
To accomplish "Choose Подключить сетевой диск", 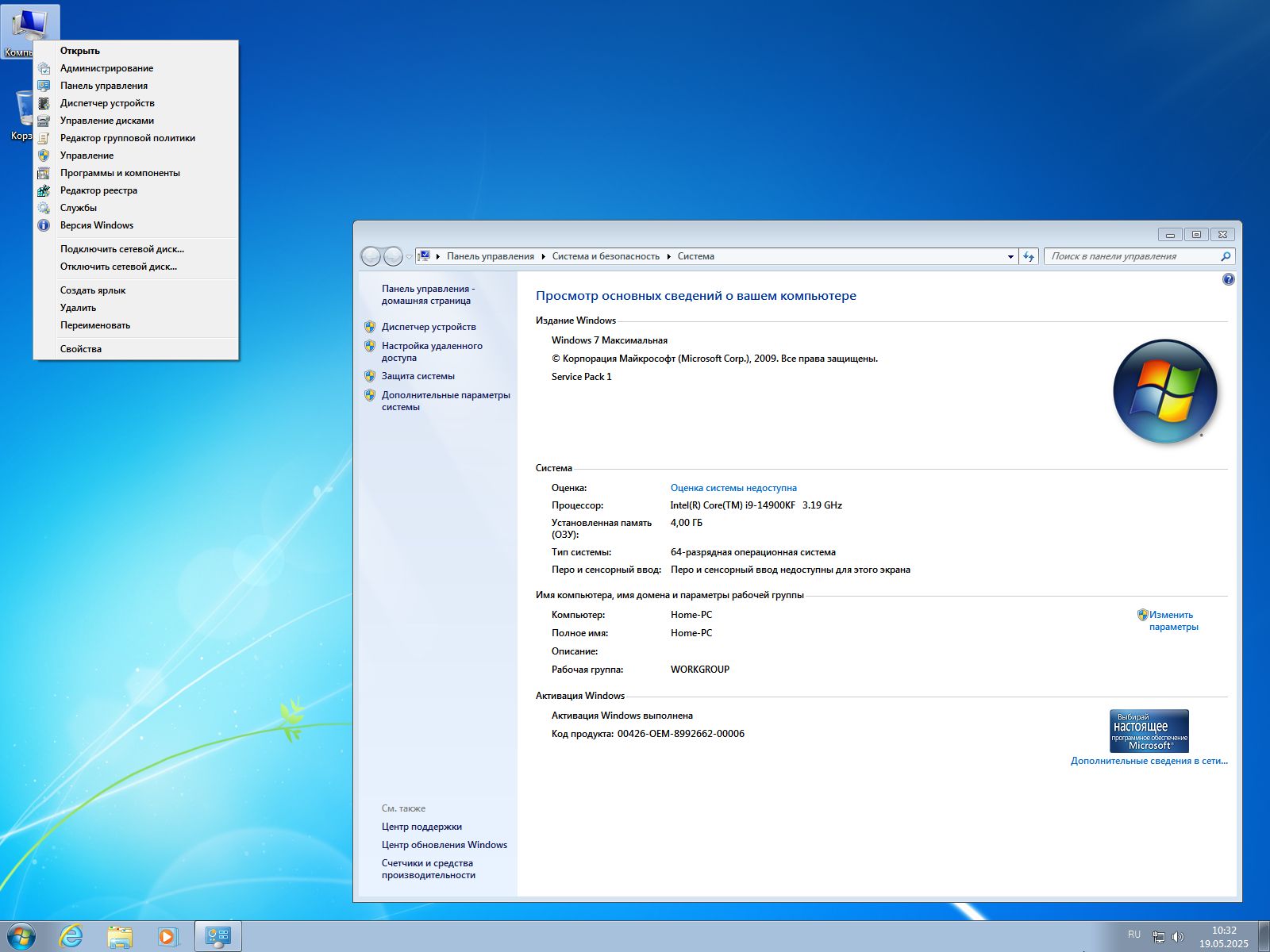I will [x=136, y=249].
